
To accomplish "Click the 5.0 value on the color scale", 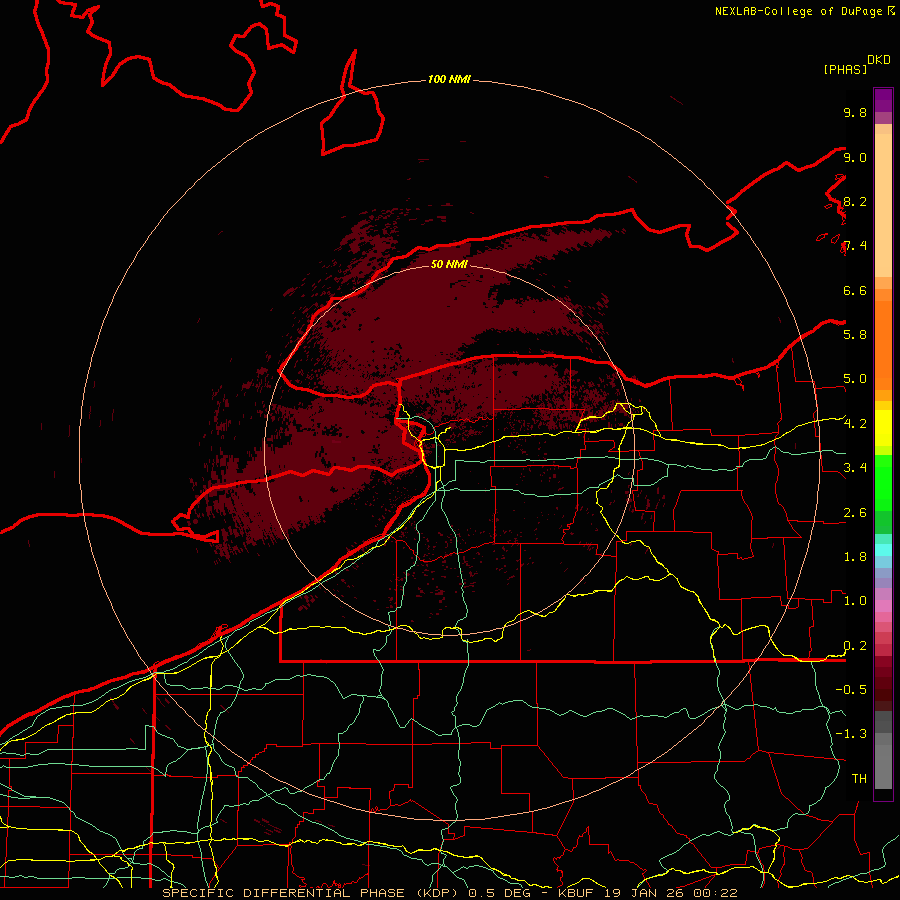I will click(855, 379).
